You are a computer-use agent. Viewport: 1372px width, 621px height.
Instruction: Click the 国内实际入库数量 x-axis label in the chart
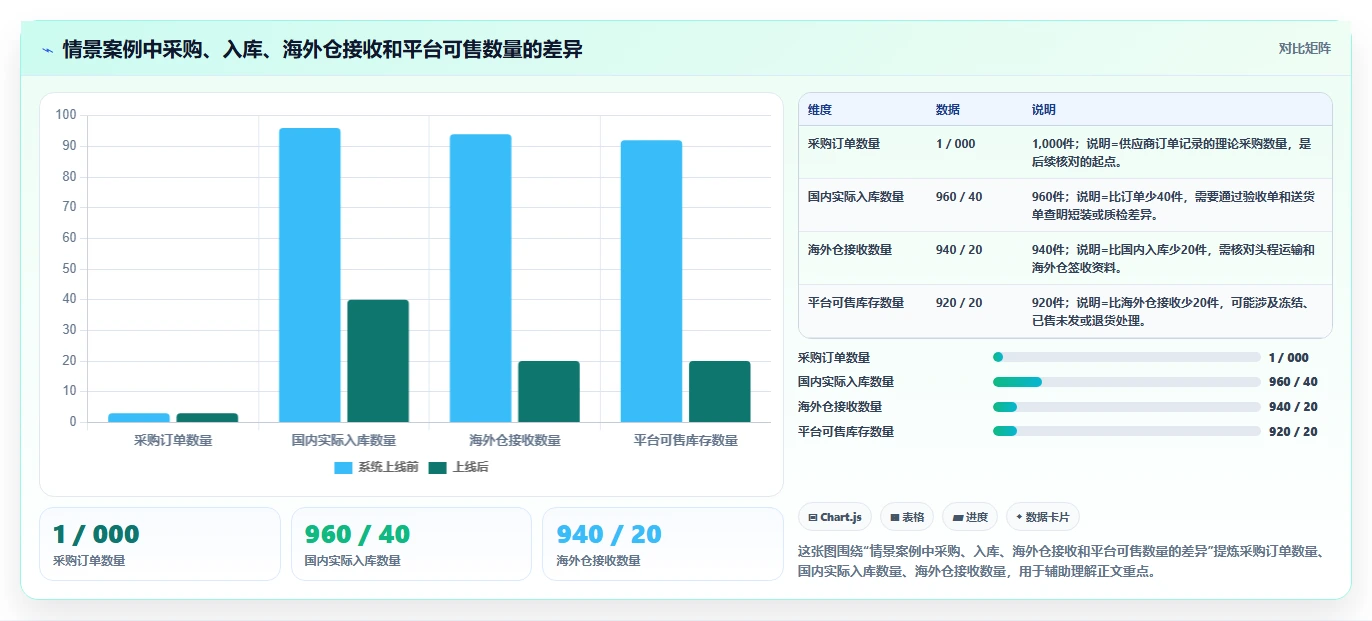(x=344, y=440)
